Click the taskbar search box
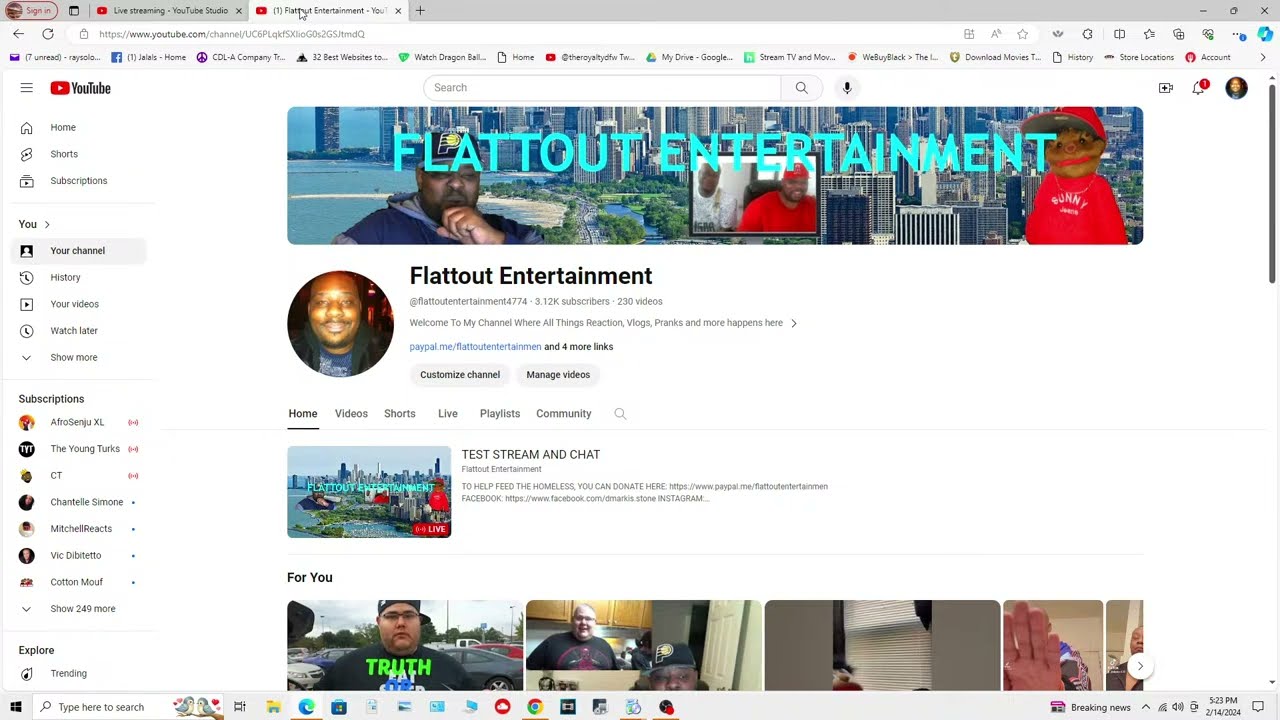 point(128,707)
